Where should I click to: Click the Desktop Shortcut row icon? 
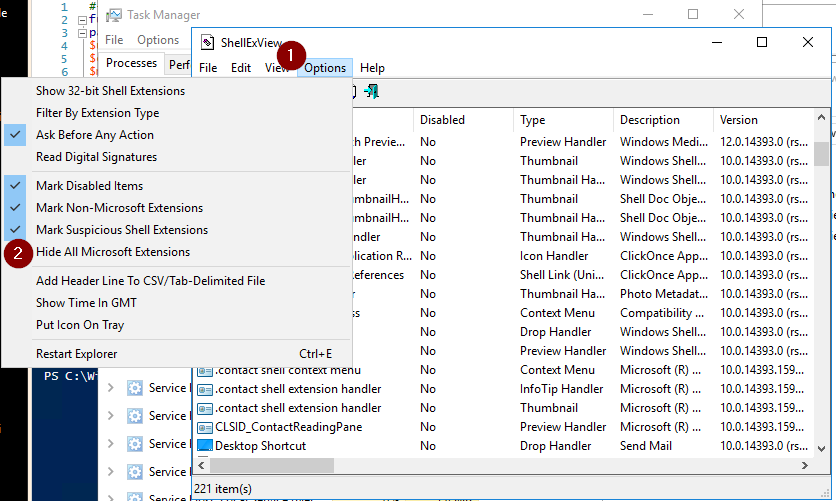[205, 446]
